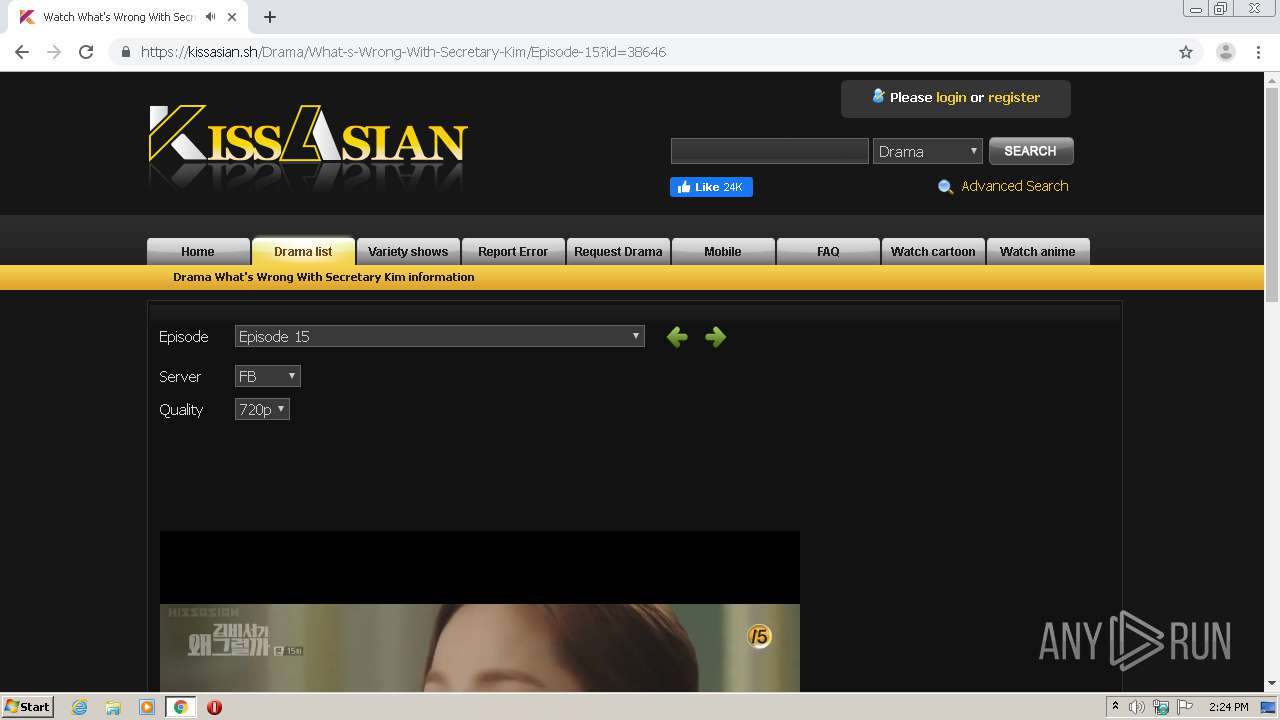This screenshot has width=1280, height=720.
Task: Open FAQ tab
Action: tap(828, 251)
